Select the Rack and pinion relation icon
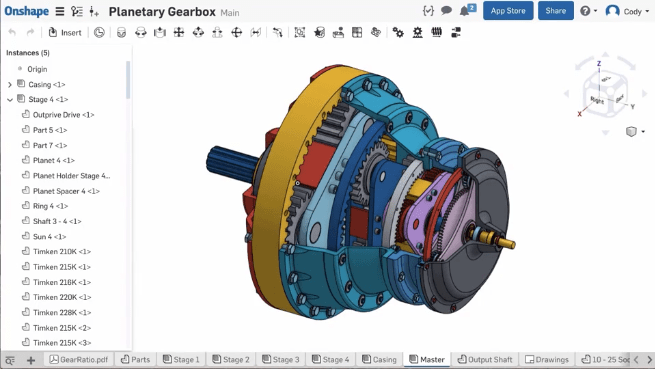This screenshot has width=655, height=369. point(417,32)
